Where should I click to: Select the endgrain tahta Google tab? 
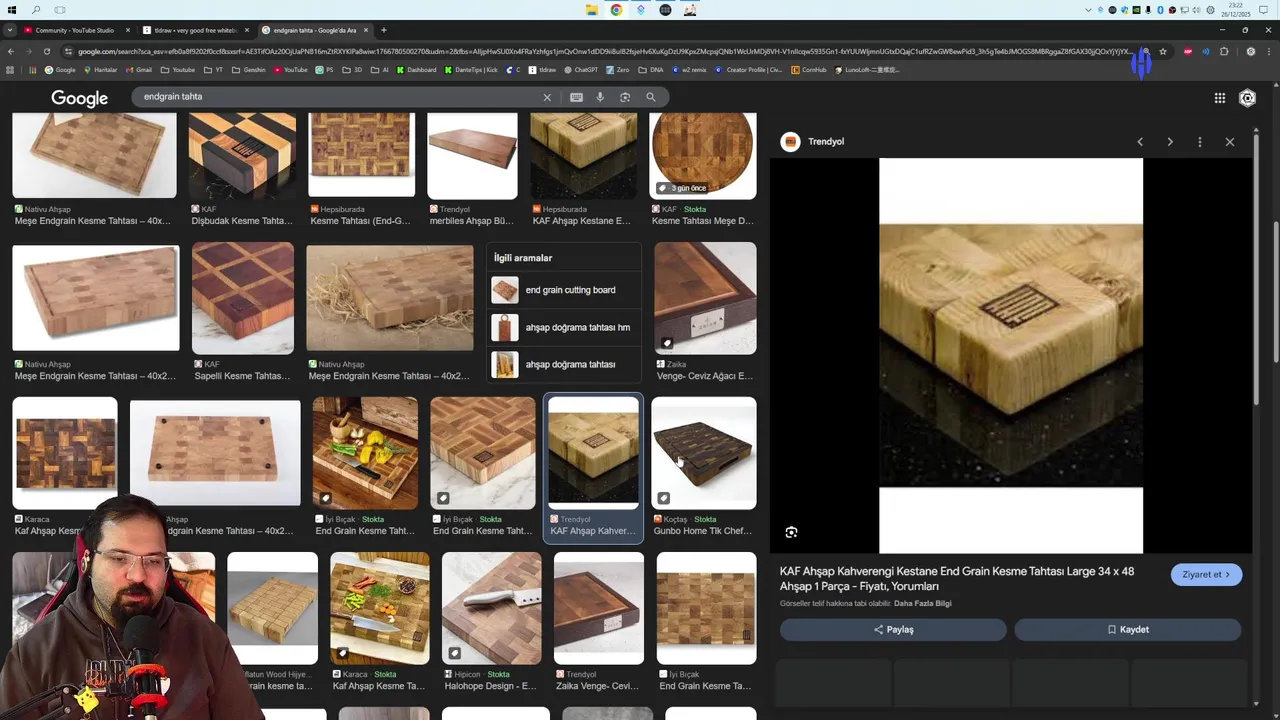coord(313,30)
